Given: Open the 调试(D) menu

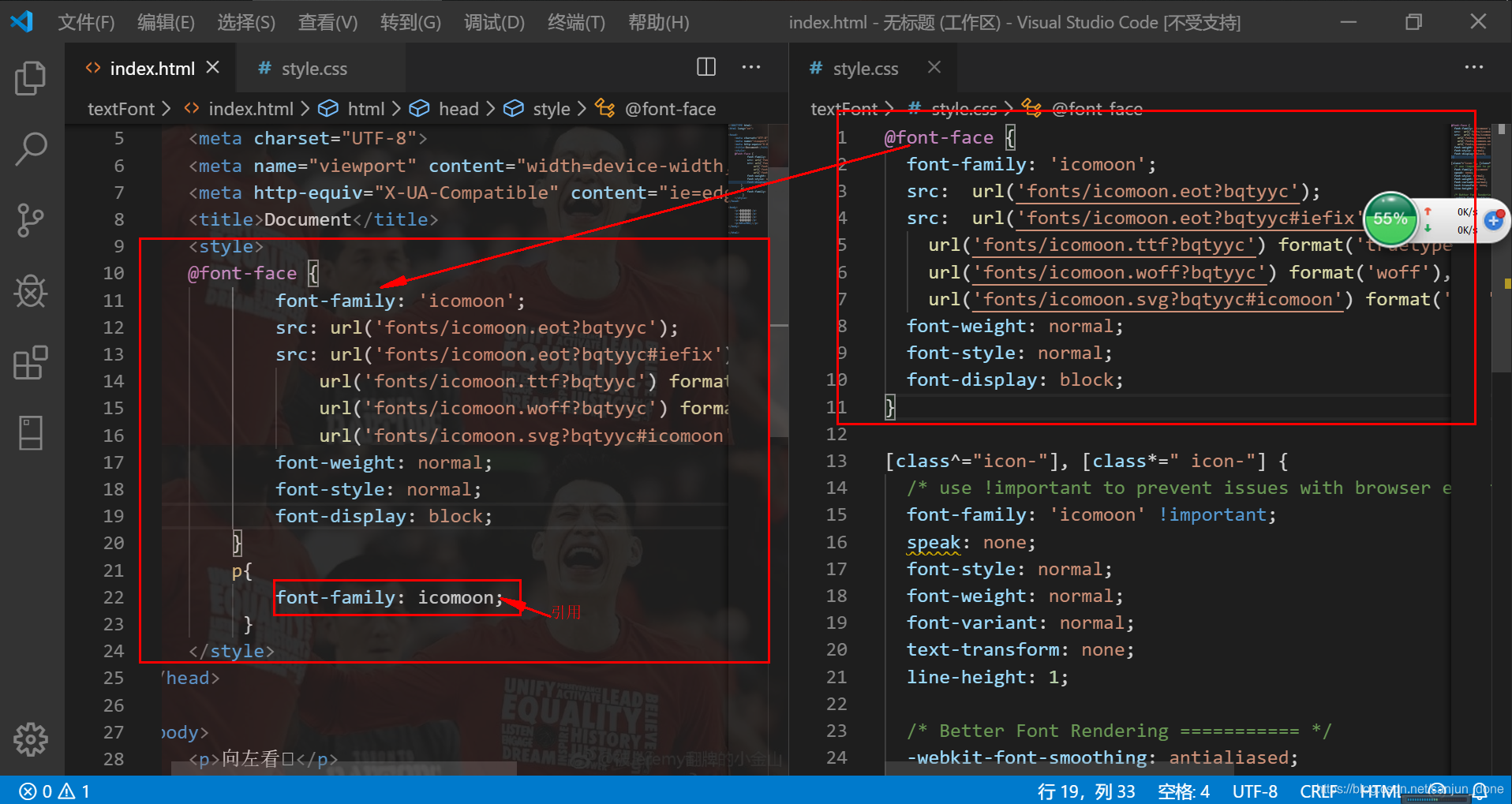Looking at the screenshot, I should point(494,22).
